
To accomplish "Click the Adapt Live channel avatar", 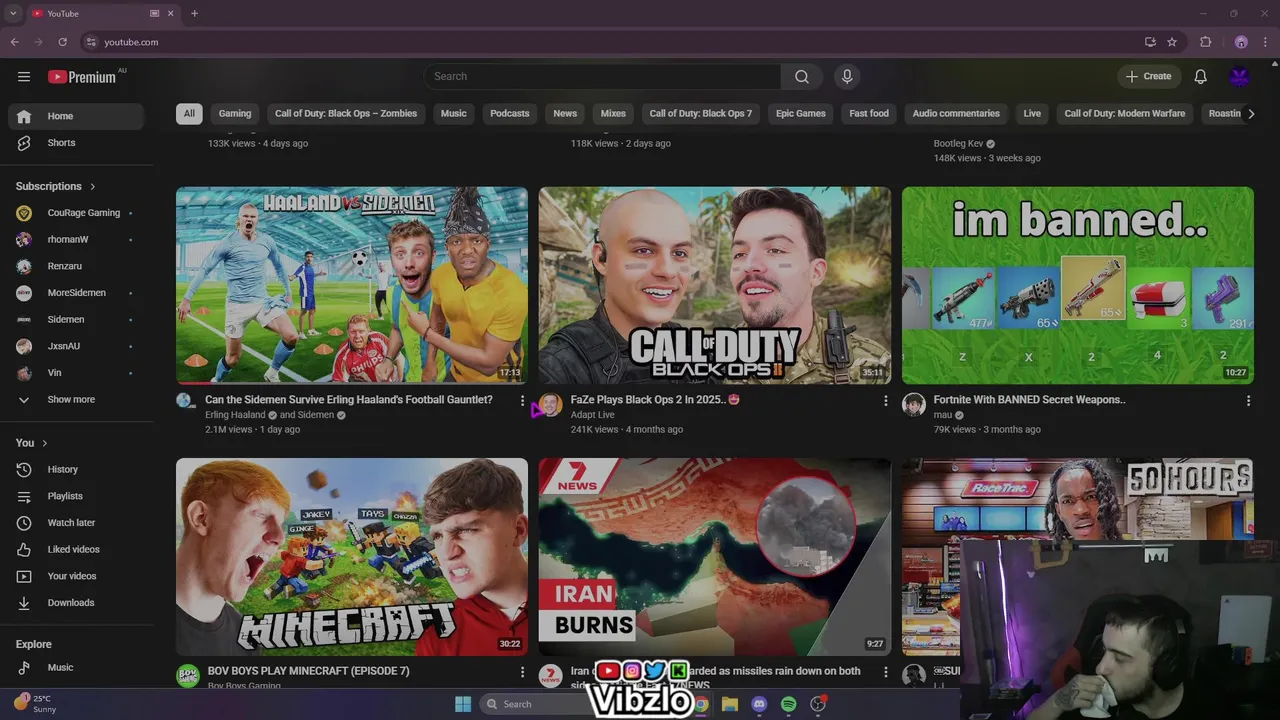I will (x=551, y=405).
